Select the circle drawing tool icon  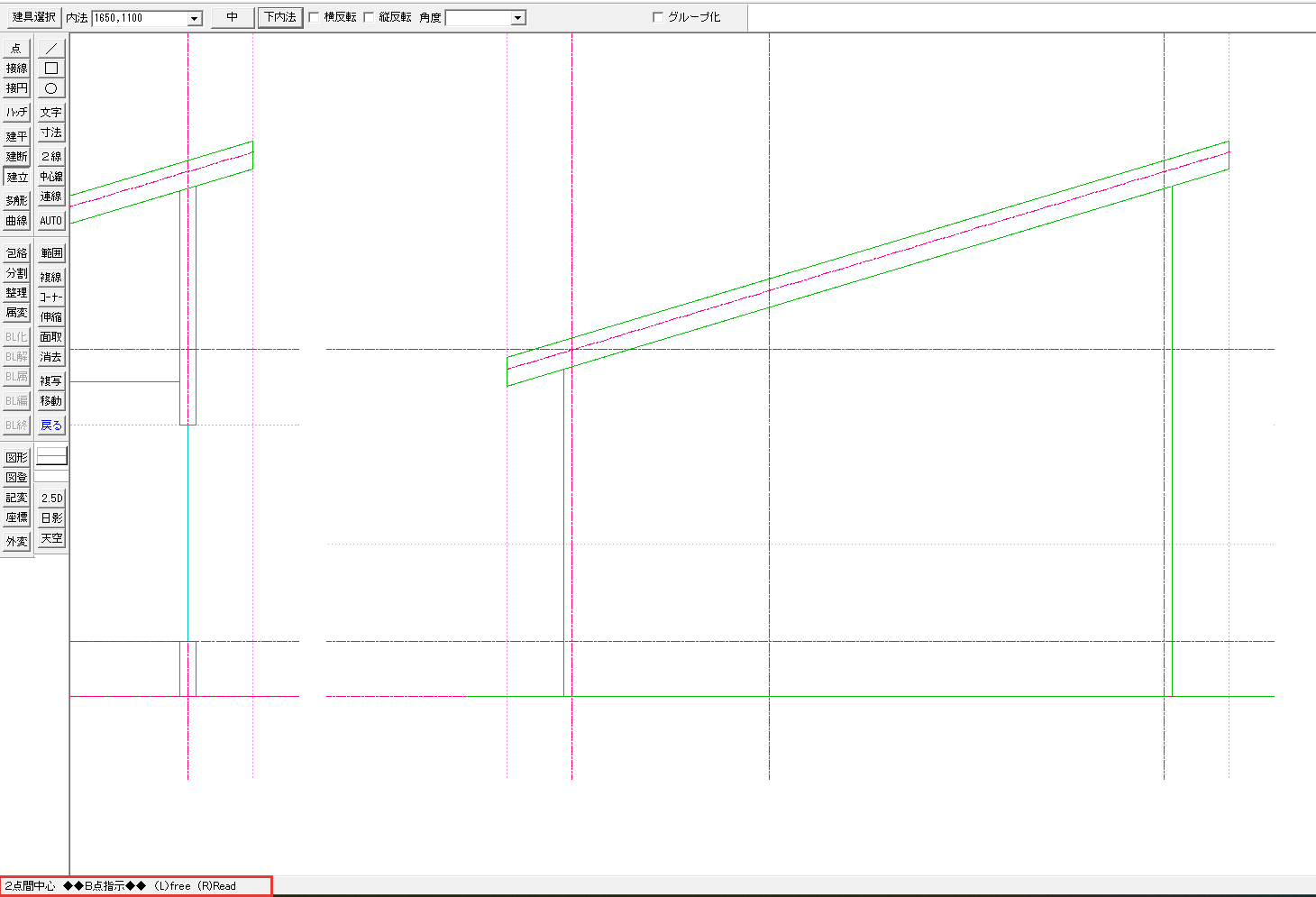click(x=51, y=88)
